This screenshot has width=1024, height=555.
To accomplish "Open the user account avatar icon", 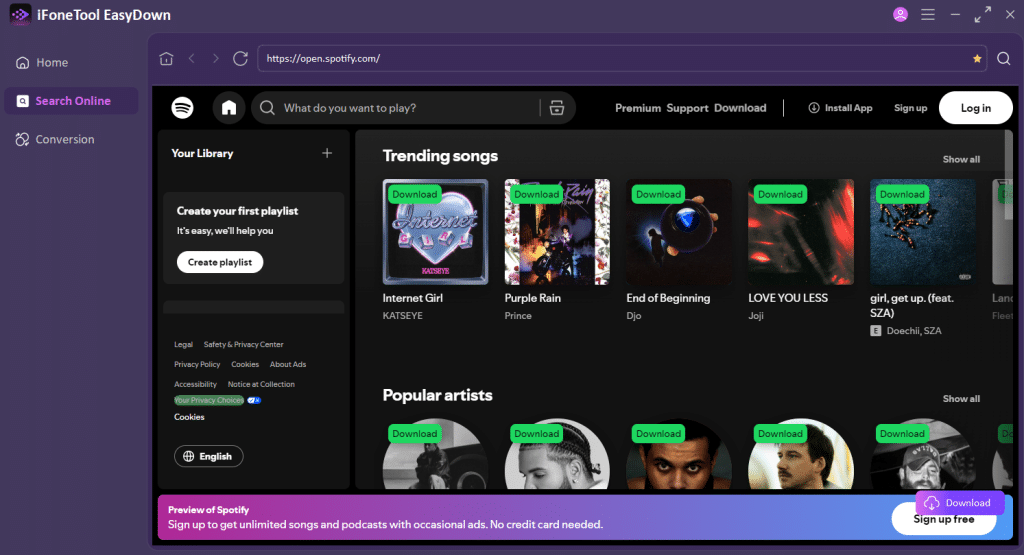I will coord(900,15).
